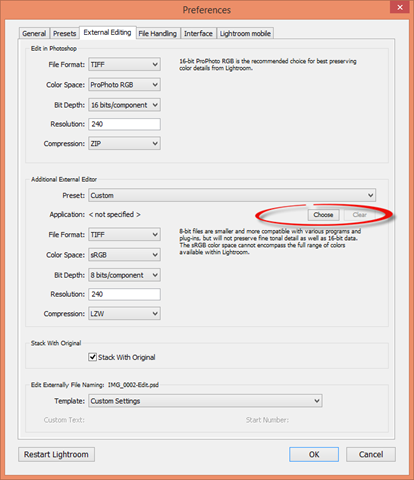
Task: Open the Presets tab
Action: point(65,33)
